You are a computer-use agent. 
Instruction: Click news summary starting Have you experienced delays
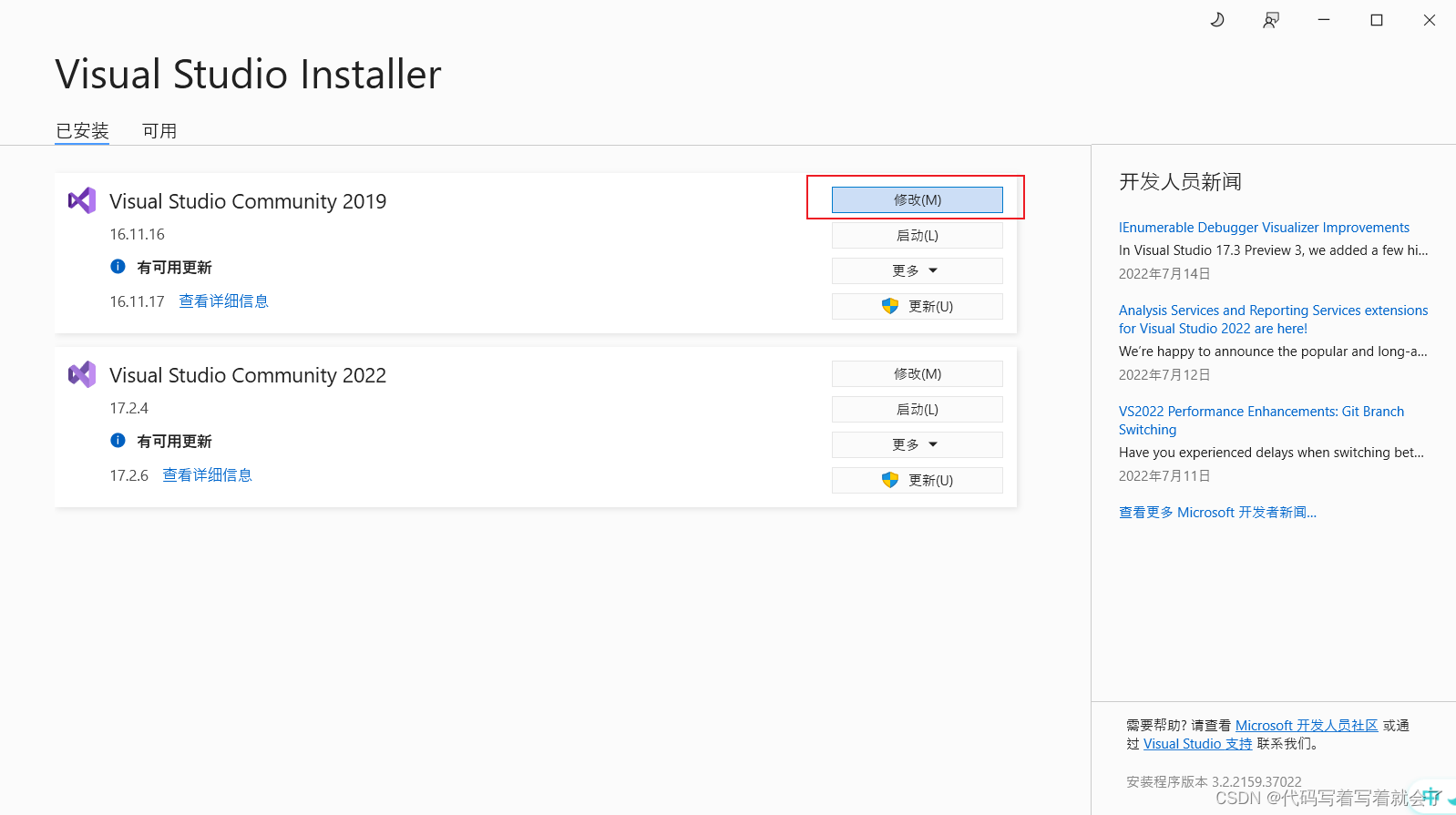coord(1271,453)
